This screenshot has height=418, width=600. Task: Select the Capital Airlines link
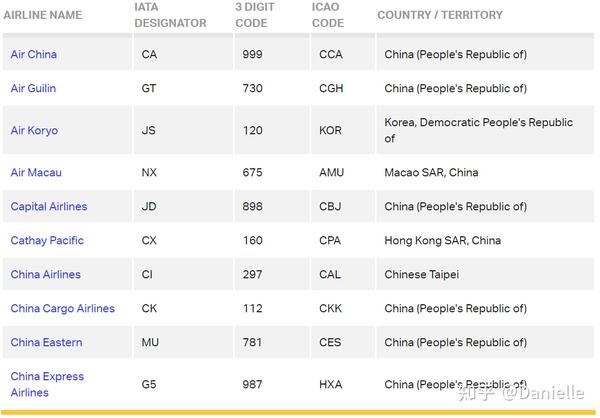(x=49, y=206)
